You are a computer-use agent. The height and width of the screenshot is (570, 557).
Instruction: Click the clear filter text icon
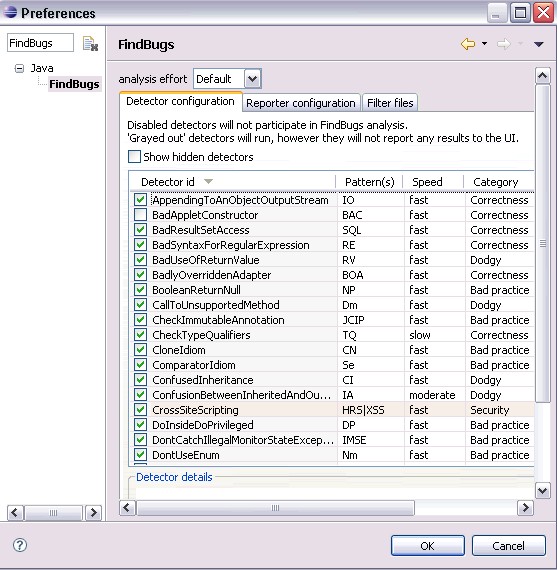(x=90, y=44)
